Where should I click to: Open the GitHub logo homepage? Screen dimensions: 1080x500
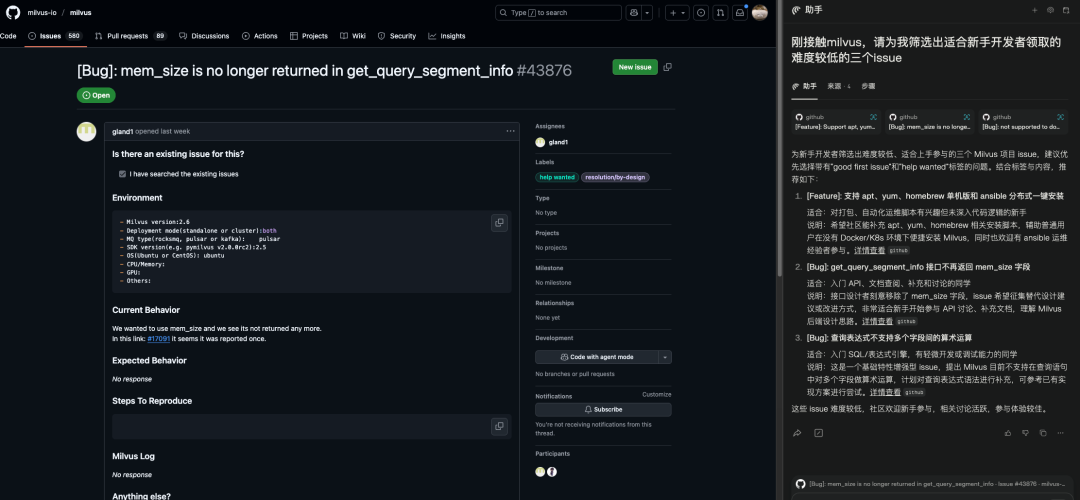click(13, 12)
